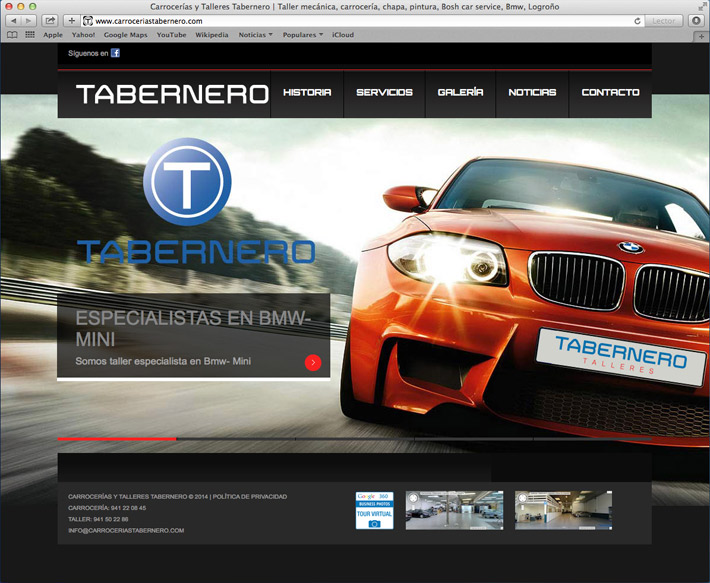The image size is (710, 583).
Task: Open the YouTube bookmark
Action: coord(171,35)
